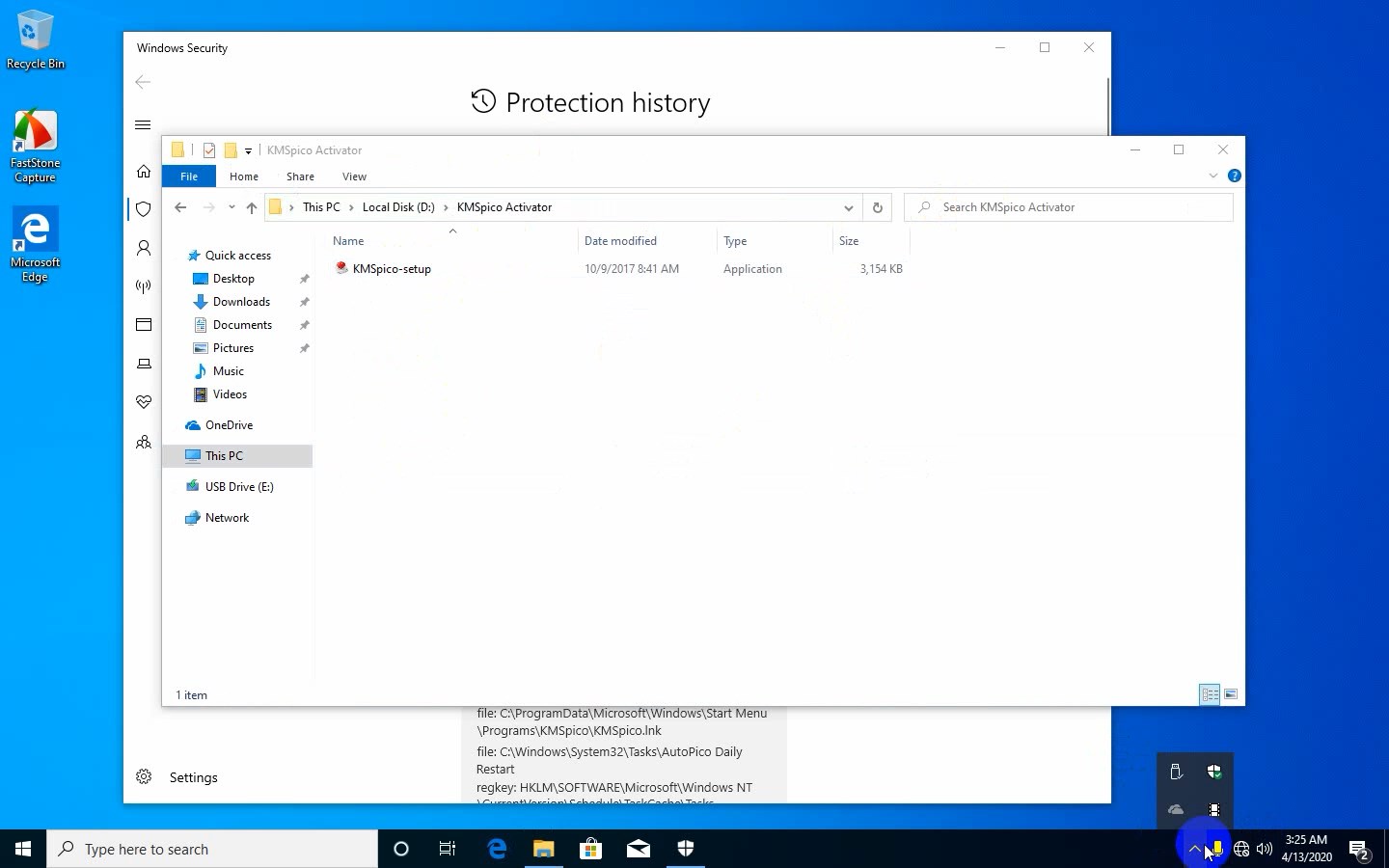Open Music in navigation pane
Screen dimensions: 1389x868
click(x=228, y=371)
